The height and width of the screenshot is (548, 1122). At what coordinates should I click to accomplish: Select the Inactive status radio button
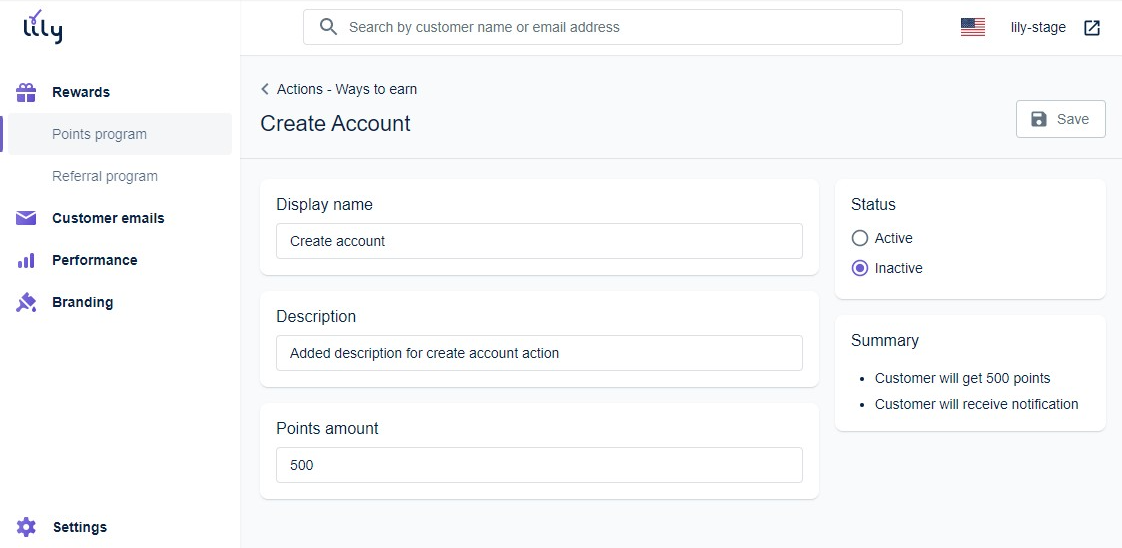coord(860,268)
